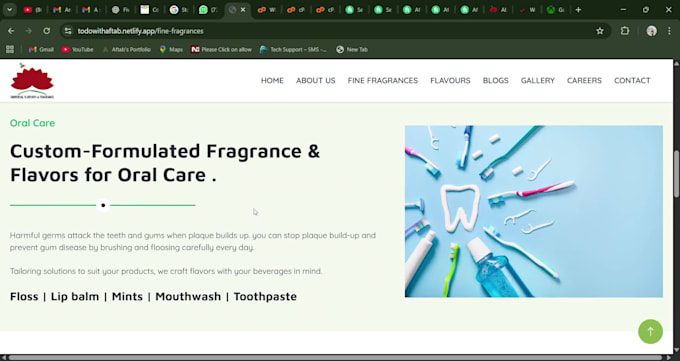The image size is (680, 361).
Task: Open CONTACT nav item
Action: tap(632, 80)
